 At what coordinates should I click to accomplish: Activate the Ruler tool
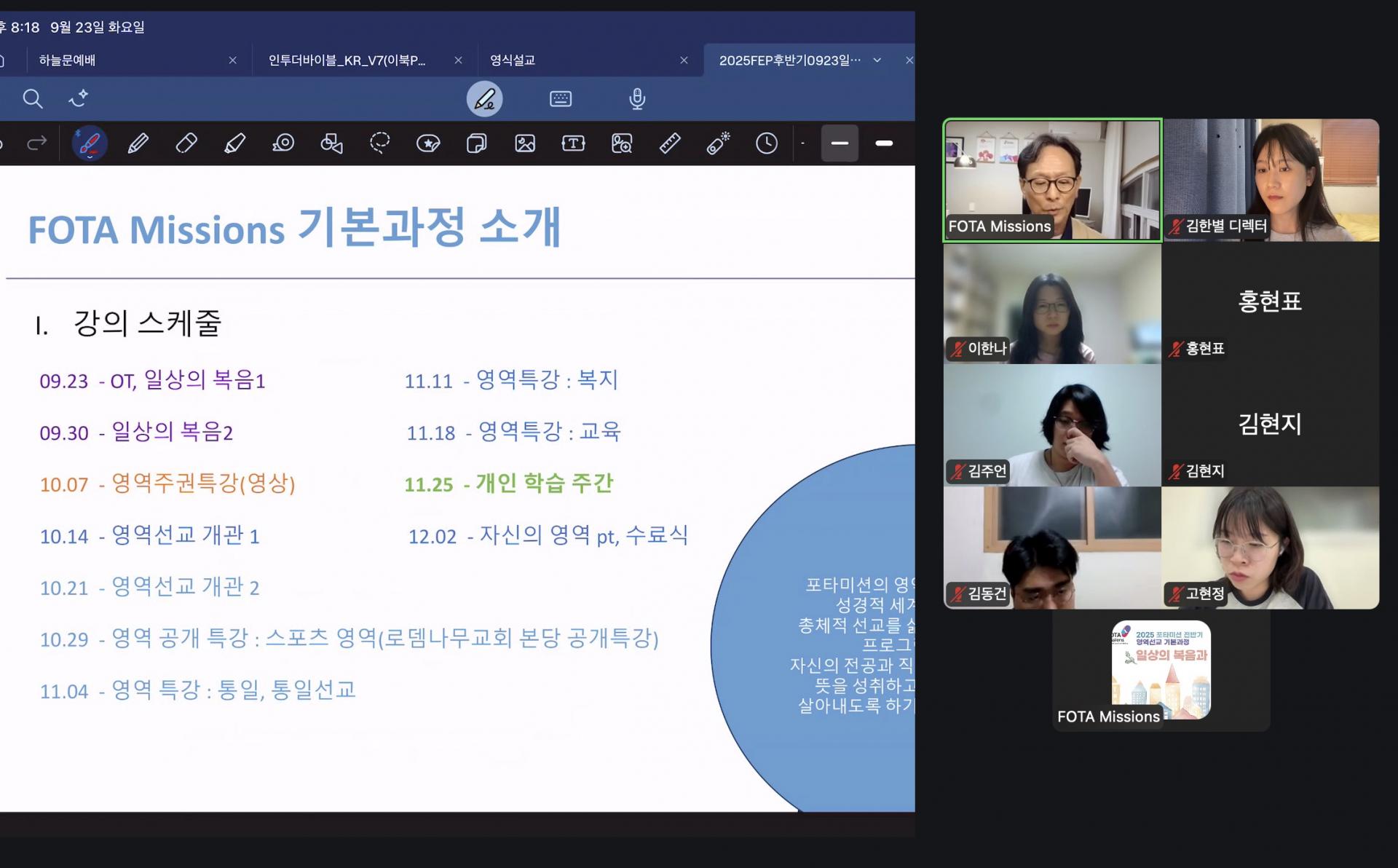(670, 143)
